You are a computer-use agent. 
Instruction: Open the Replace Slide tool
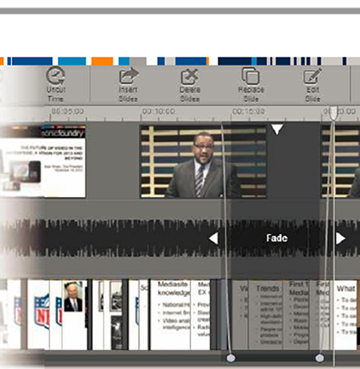(251, 85)
